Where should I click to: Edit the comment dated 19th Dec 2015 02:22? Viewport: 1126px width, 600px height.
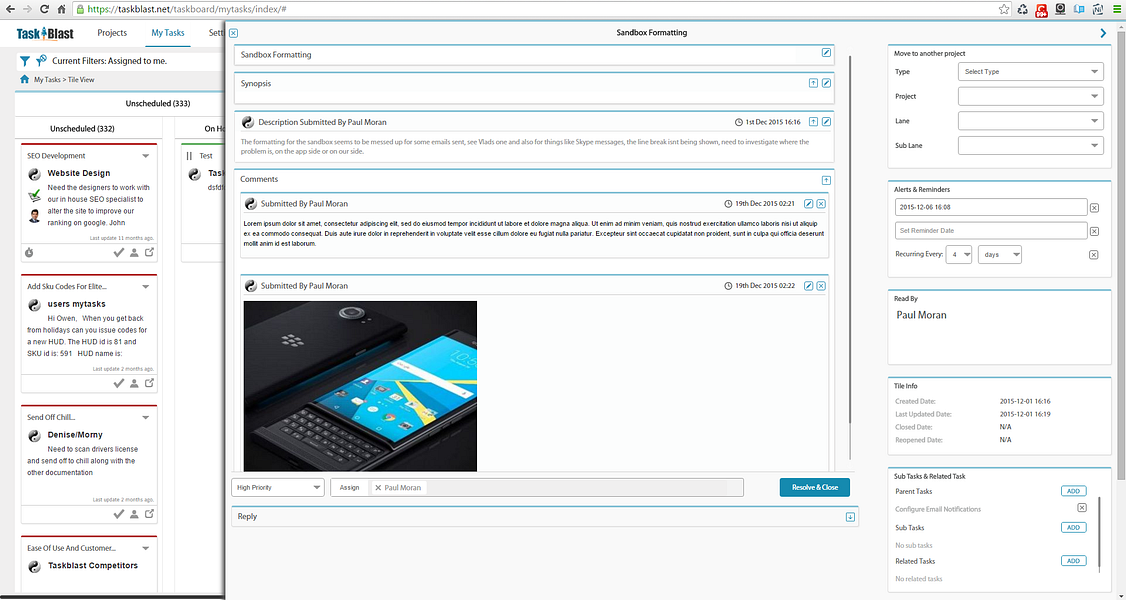(809, 286)
